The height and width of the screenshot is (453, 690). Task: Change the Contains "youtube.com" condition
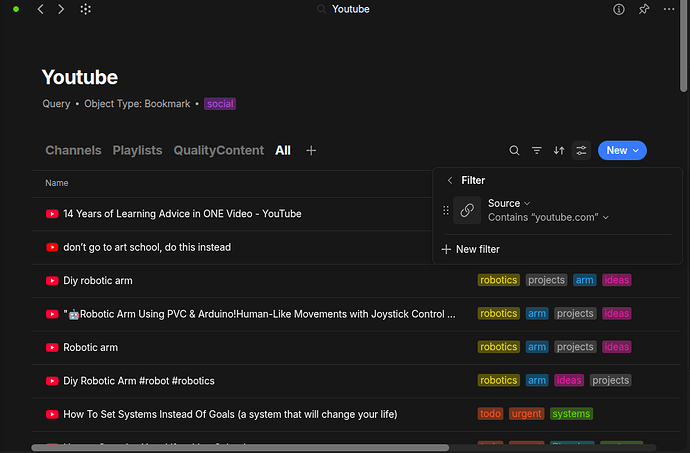point(548,217)
